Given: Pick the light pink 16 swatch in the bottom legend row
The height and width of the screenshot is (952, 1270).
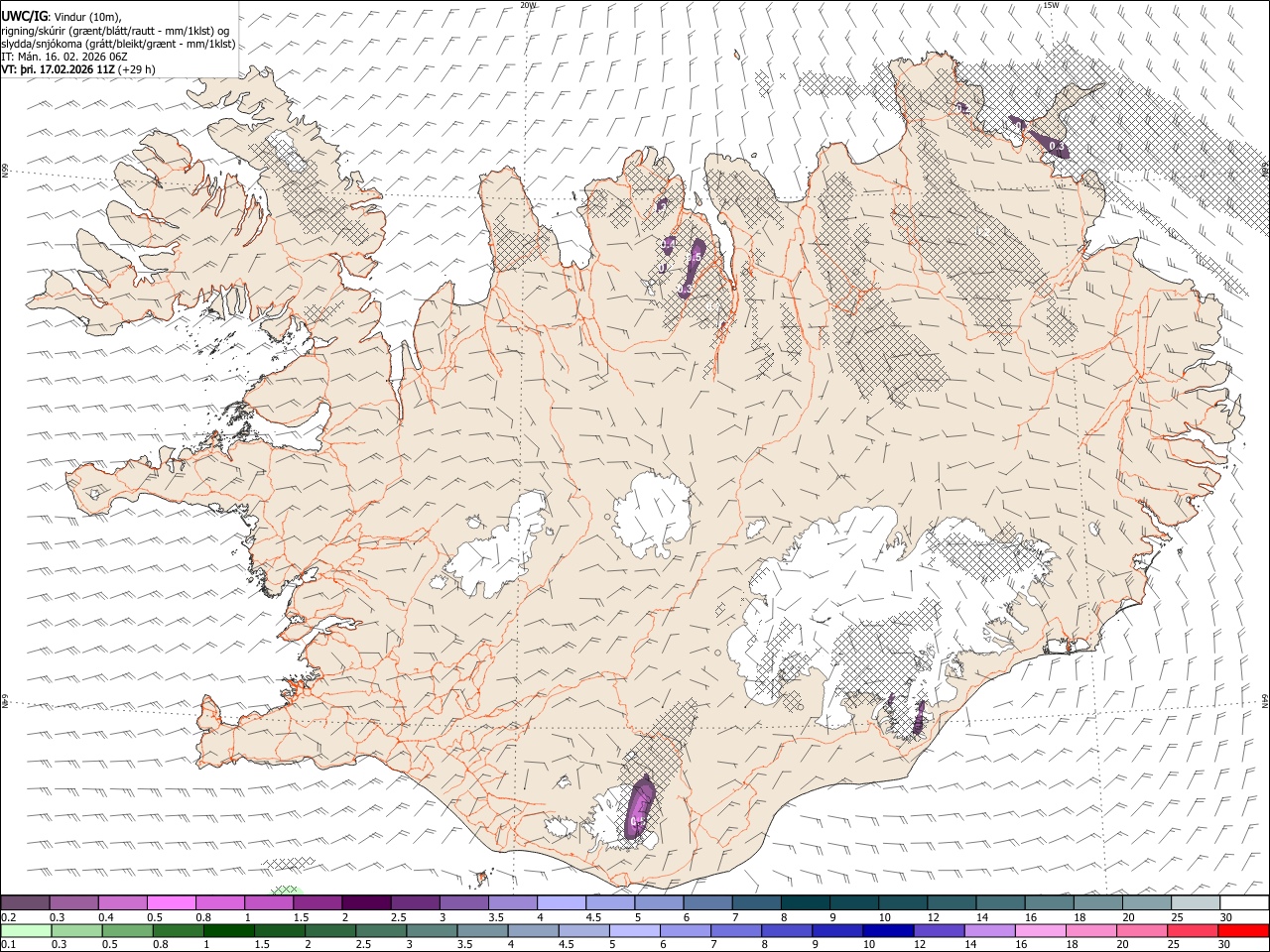Looking at the screenshot, I should click(1041, 930).
